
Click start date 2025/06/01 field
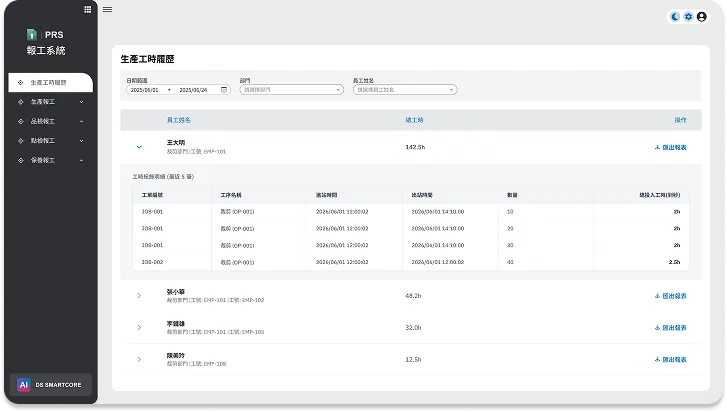pyautogui.click(x=145, y=90)
